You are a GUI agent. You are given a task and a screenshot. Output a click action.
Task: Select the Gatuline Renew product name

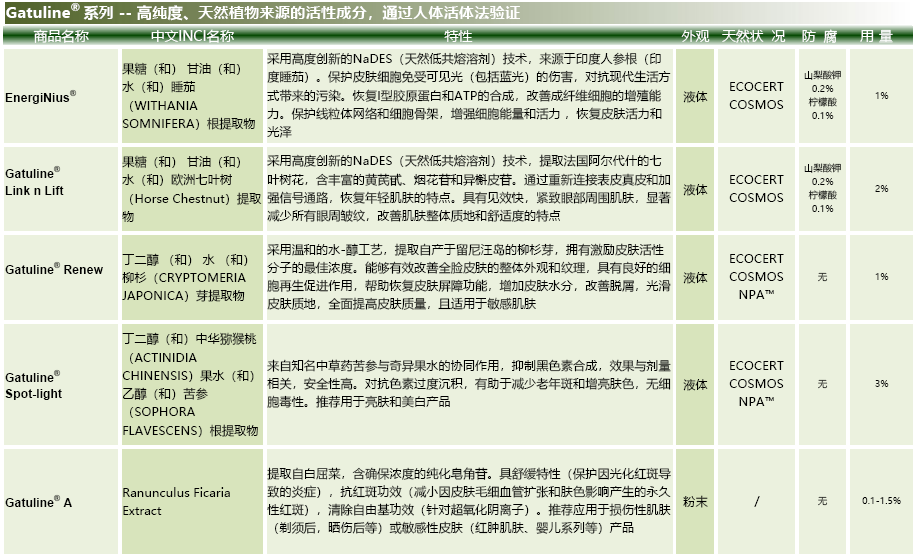coord(54,269)
